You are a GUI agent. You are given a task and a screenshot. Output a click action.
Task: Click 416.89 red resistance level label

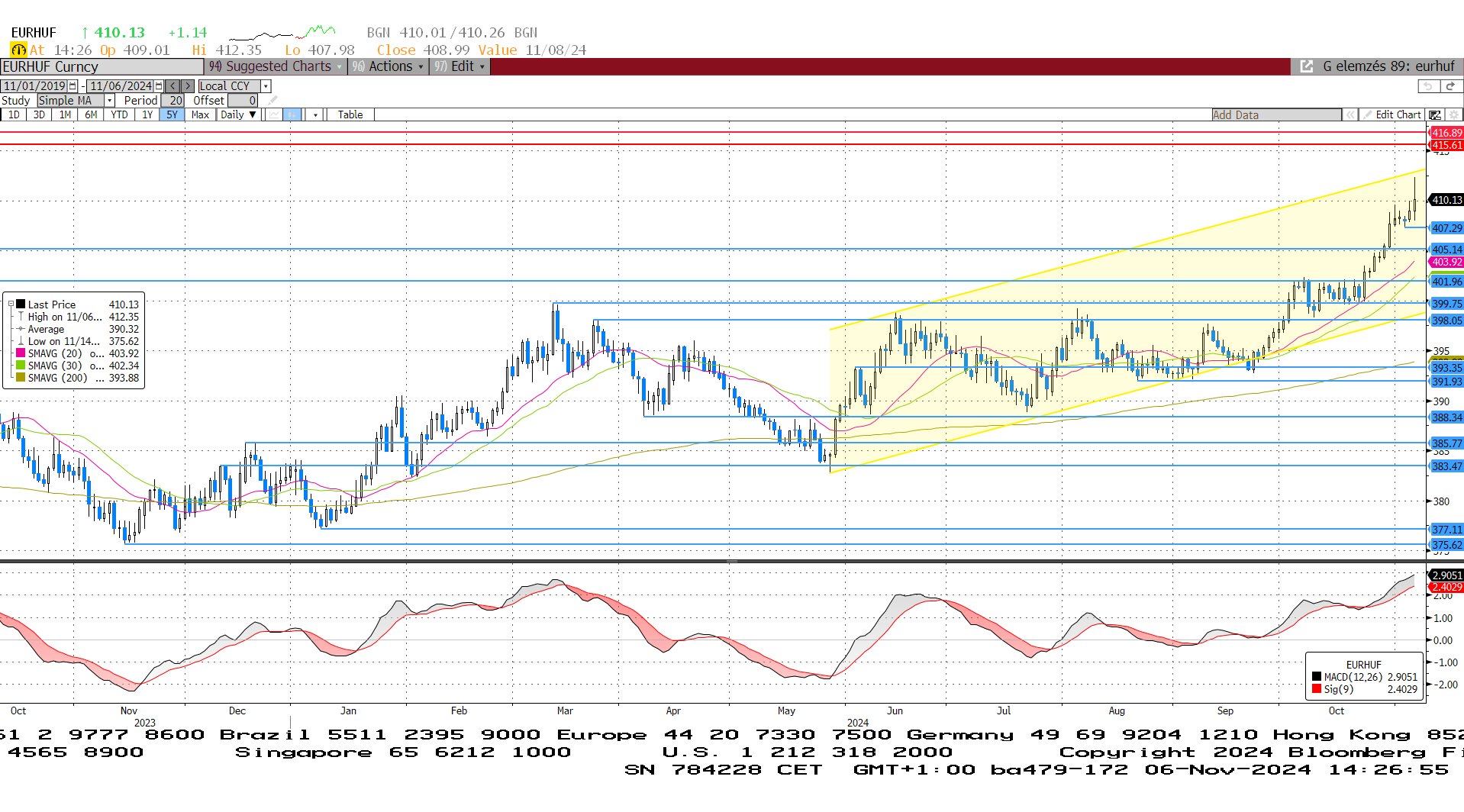(x=1446, y=133)
